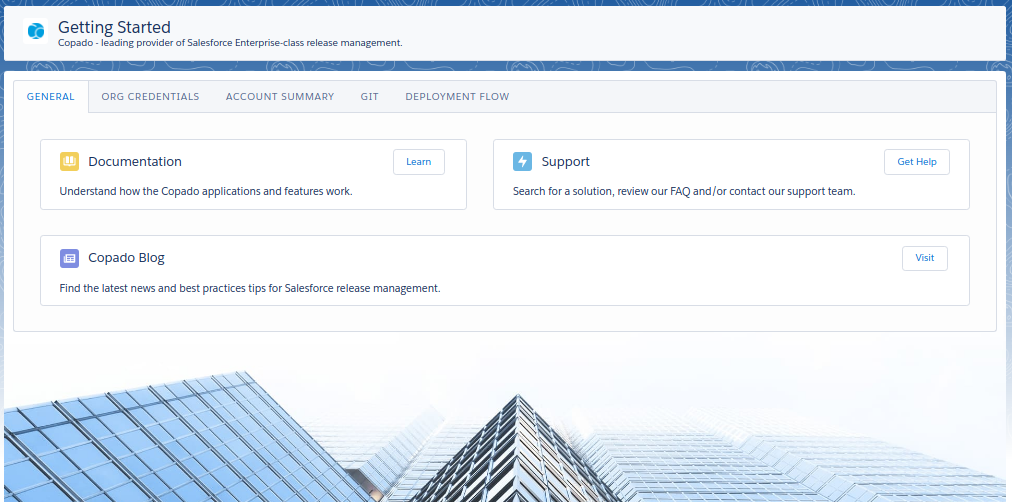
Task: Switch to the General tab
Action: (50, 97)
